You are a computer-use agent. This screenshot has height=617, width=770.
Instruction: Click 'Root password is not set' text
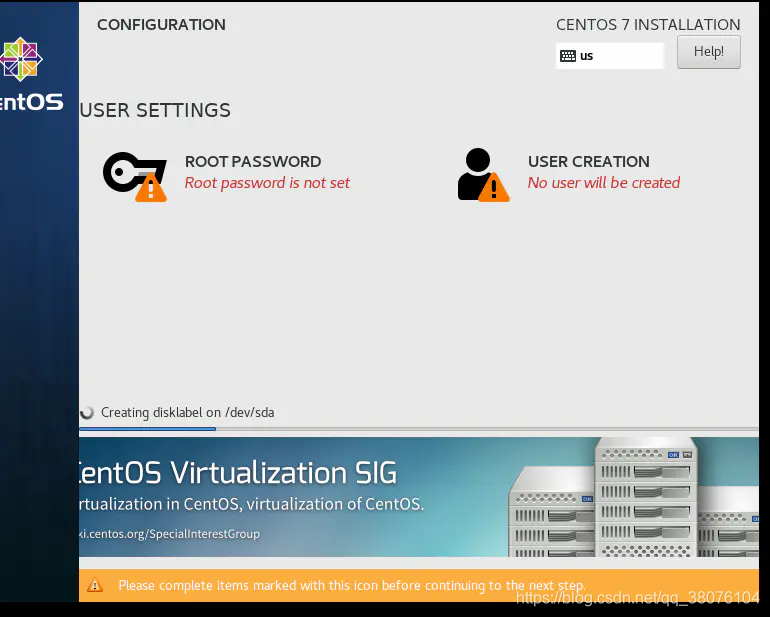(267, 183)
